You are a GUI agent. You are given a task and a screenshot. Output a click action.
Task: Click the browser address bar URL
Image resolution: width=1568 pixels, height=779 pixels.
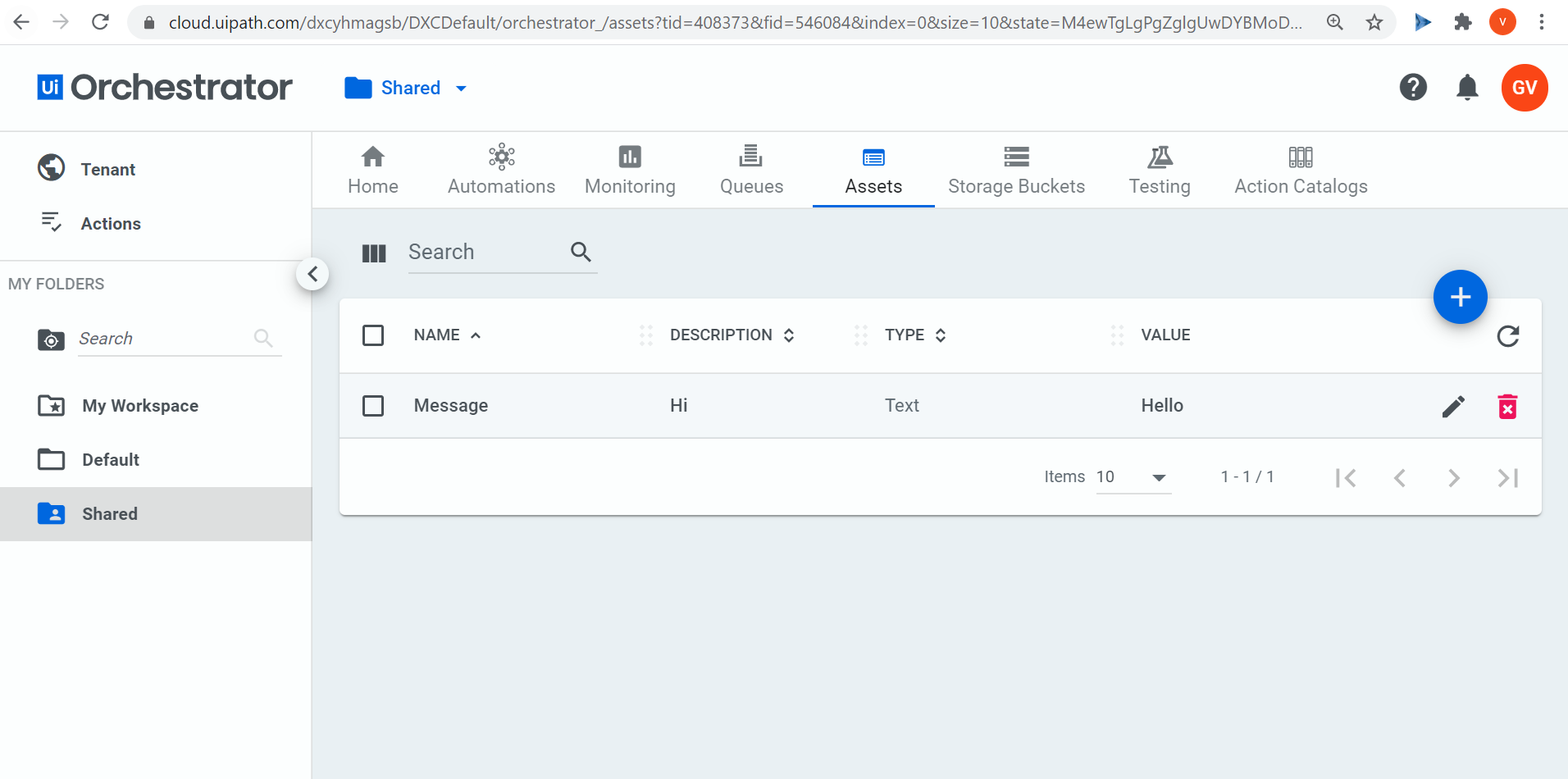[735, 22]
